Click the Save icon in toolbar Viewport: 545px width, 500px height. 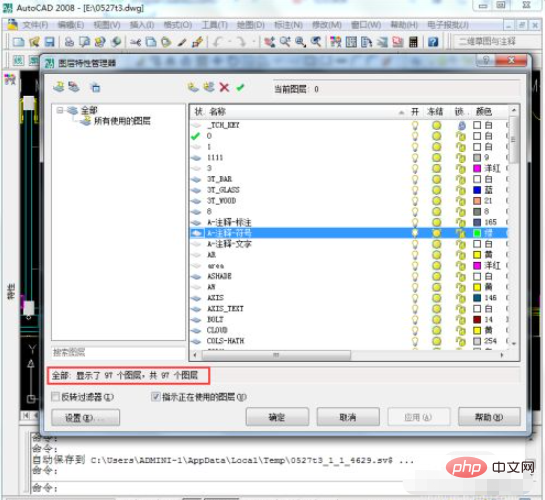click(50, 42)
